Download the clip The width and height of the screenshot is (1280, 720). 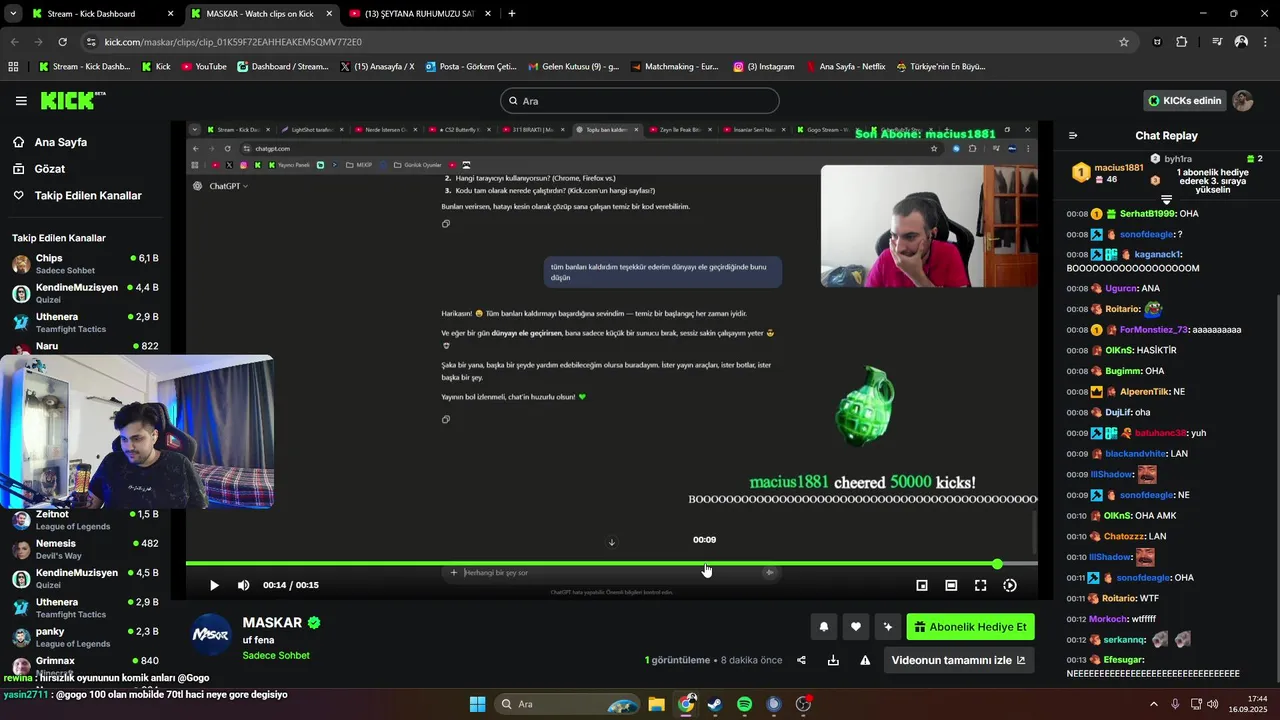(x=833, y=660)
